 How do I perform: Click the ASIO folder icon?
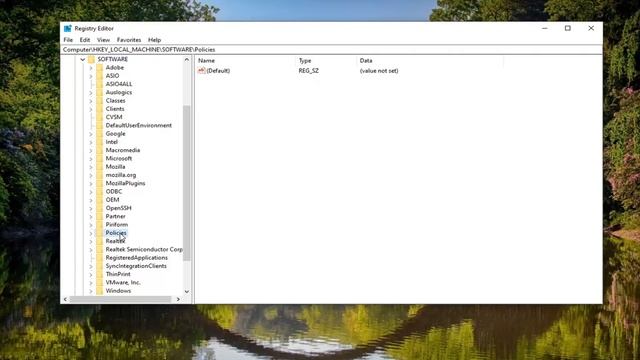100,76
